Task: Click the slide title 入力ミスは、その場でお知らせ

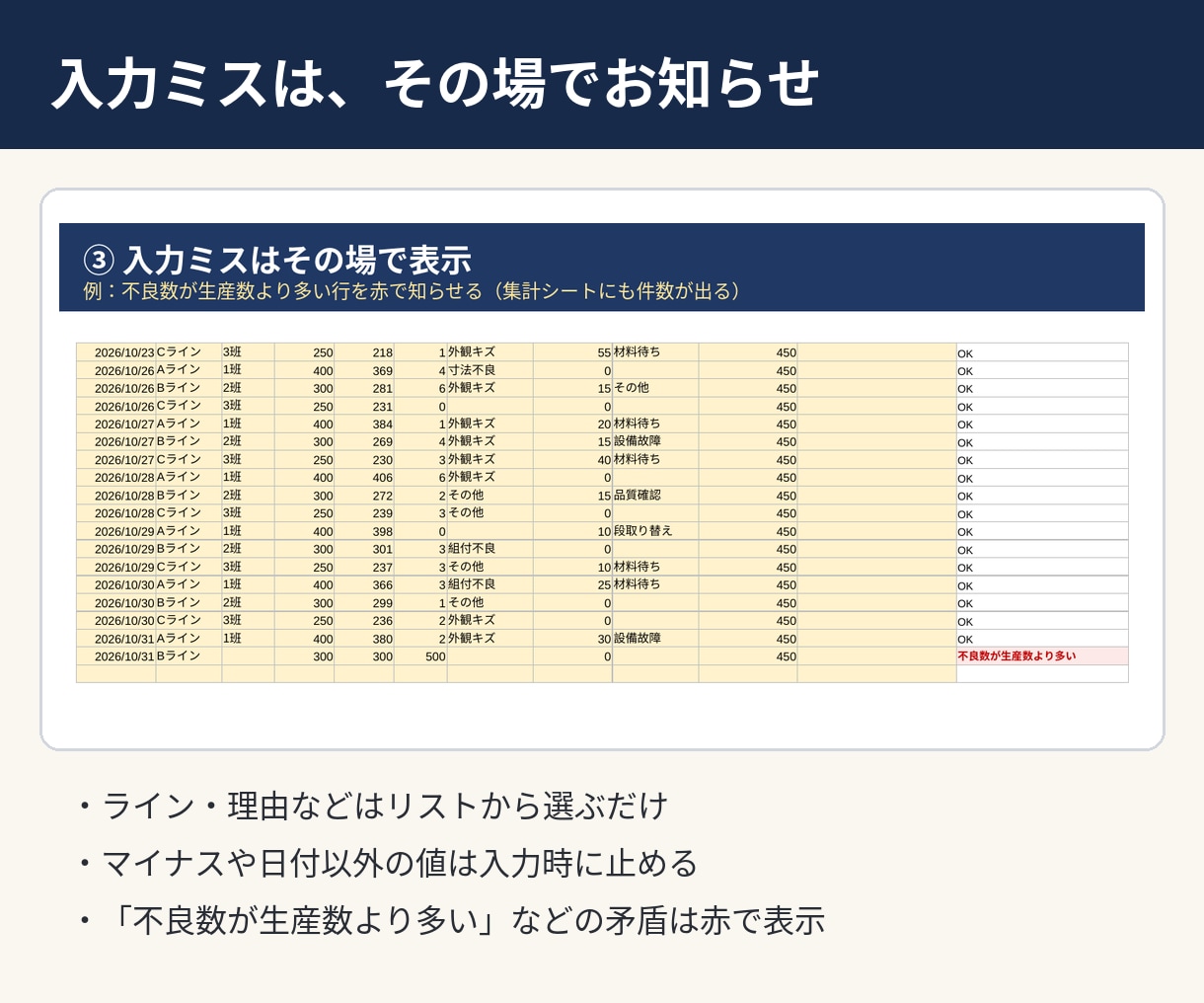Action: pos(435,83)
